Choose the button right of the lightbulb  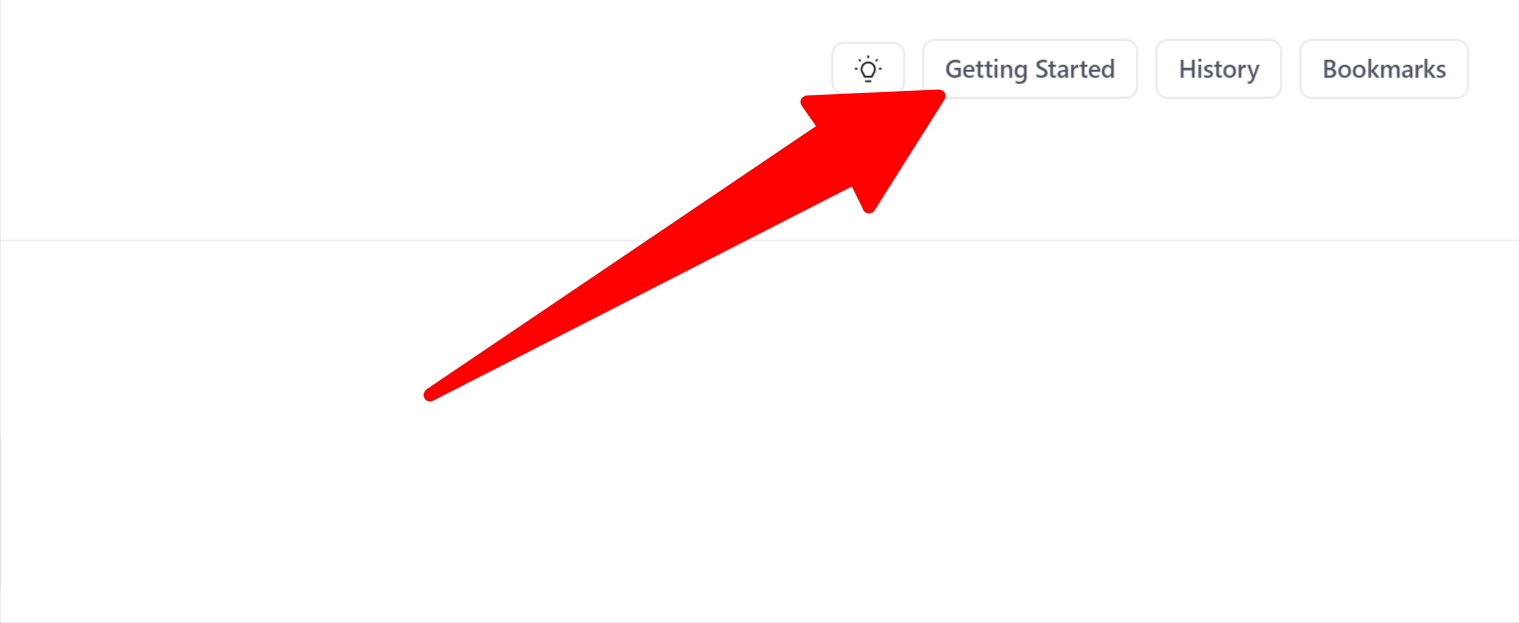1030,69
